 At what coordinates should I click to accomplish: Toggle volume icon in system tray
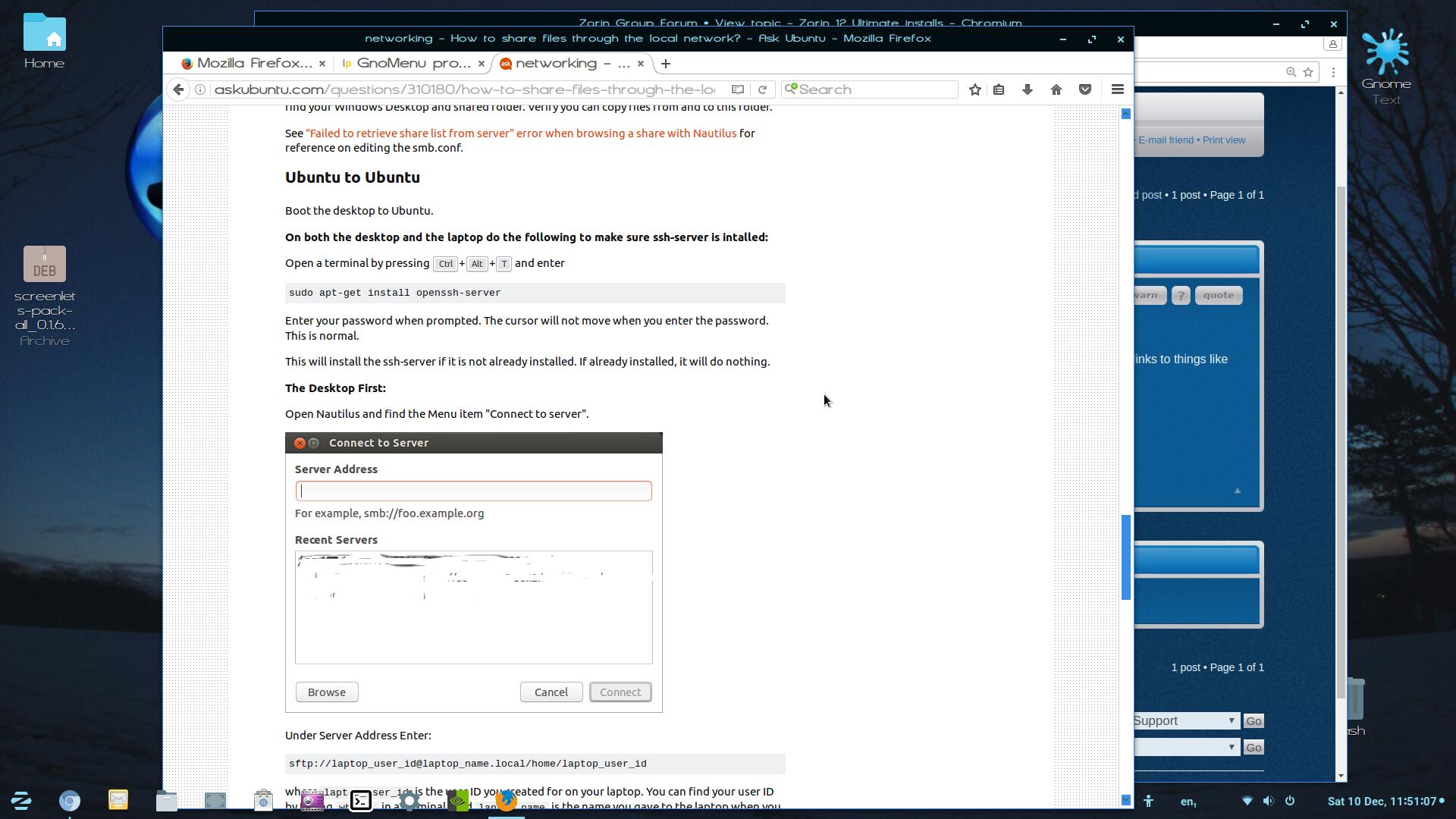(x=1268, y=801)
